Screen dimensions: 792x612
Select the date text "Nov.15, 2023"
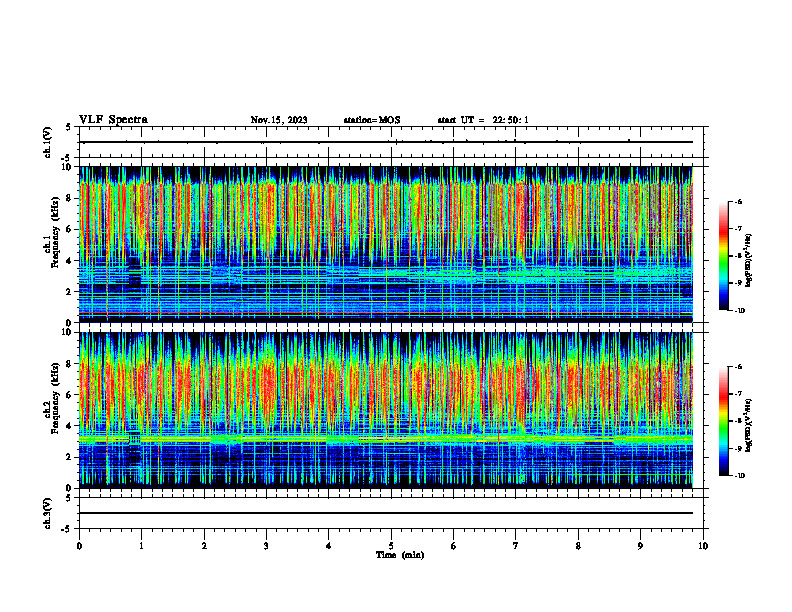coord(279,120)
